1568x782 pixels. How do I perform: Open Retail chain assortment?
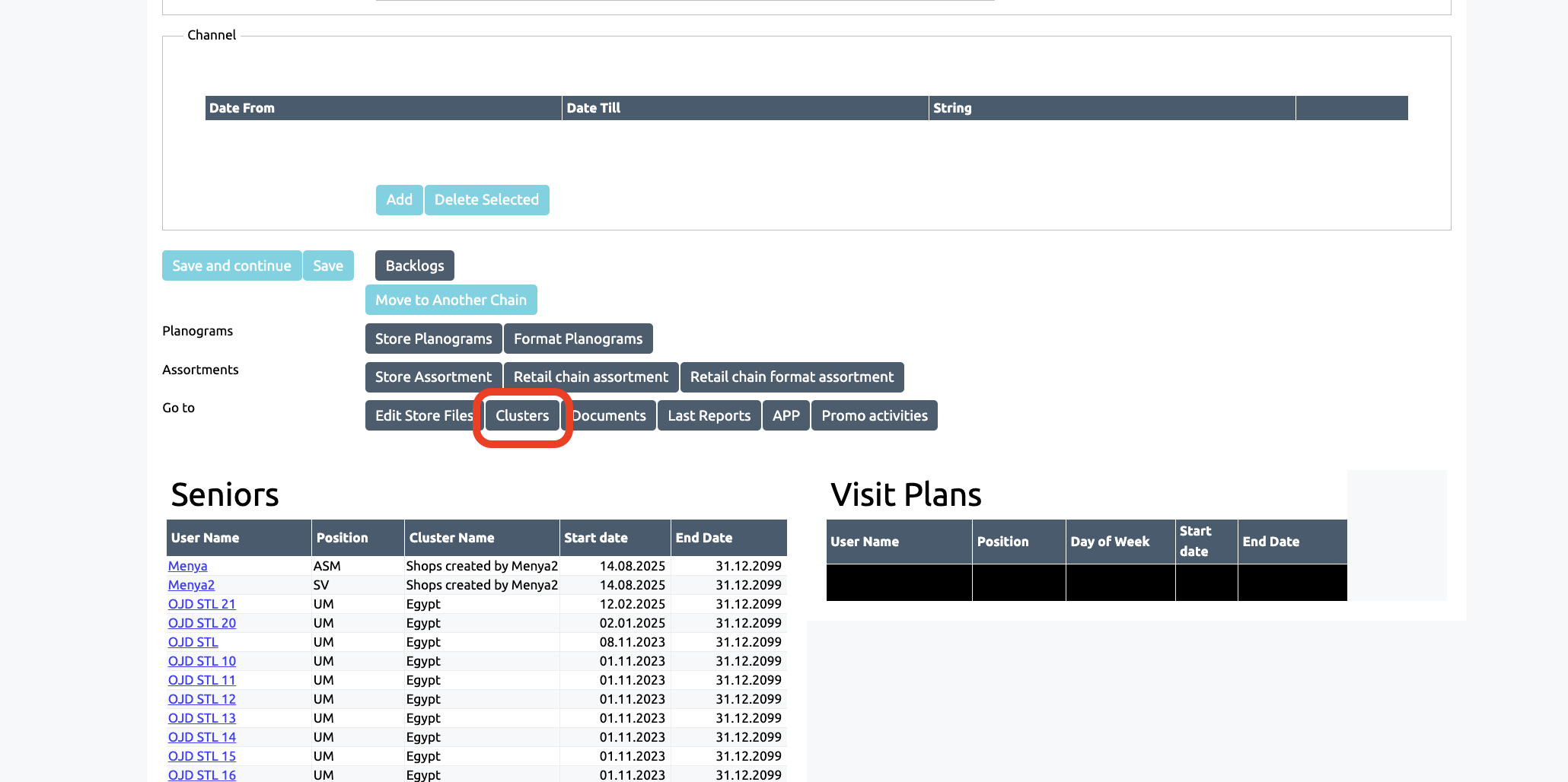pyautogui.click(x=591, y=377)
